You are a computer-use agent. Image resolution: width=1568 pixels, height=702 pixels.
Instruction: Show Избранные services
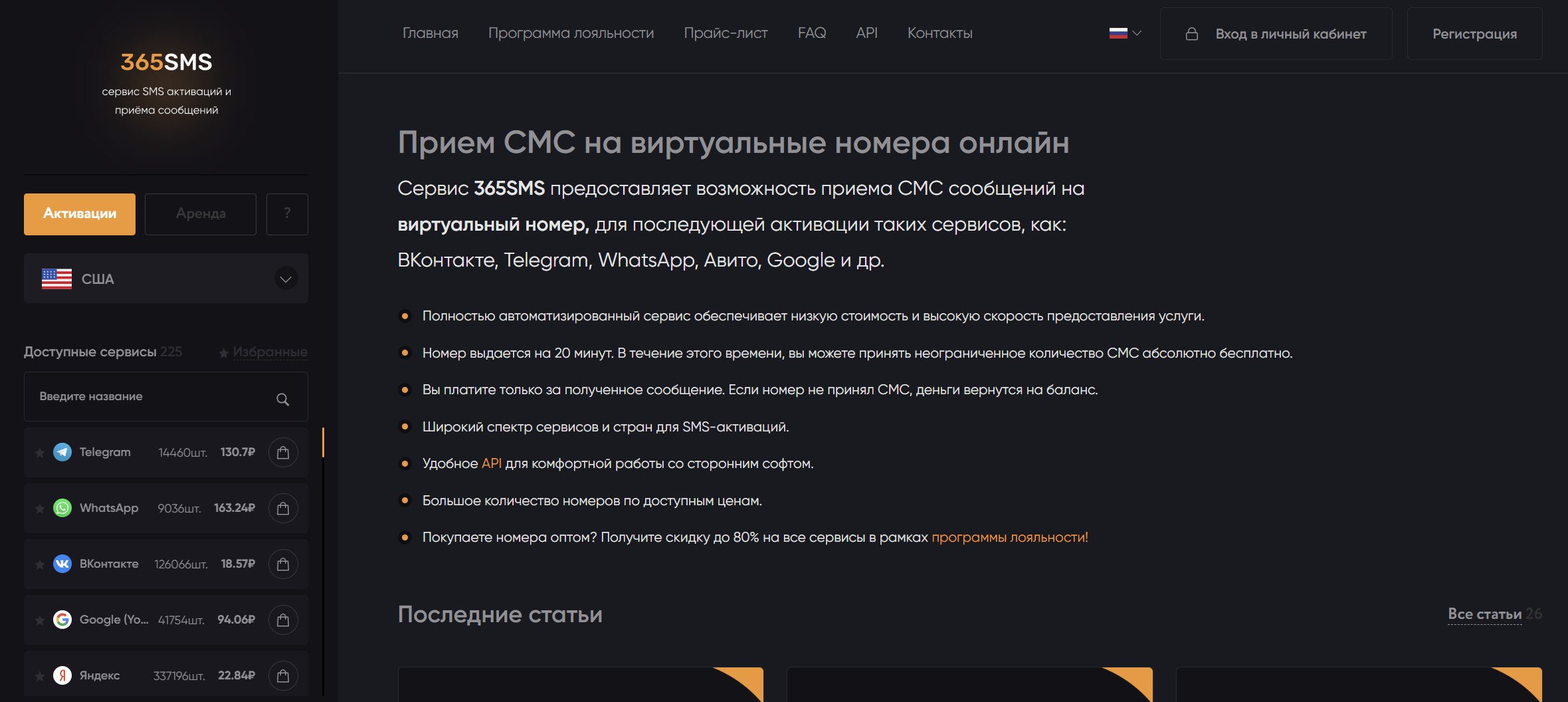point(270,352)
